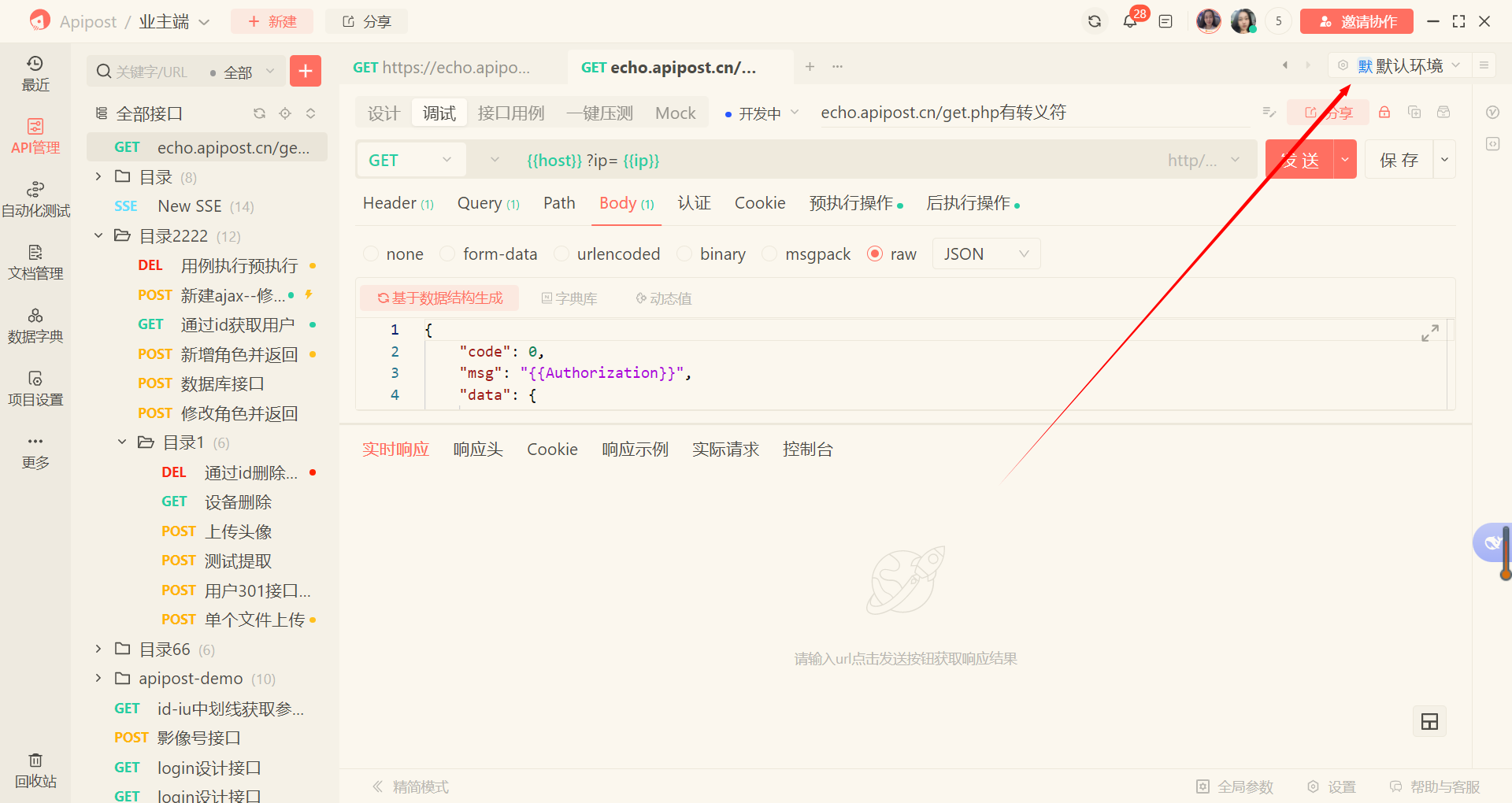This screenshot has width=1512, height=803.
Task: Open the 回收站 recycle bin
Action: (35, 771)
